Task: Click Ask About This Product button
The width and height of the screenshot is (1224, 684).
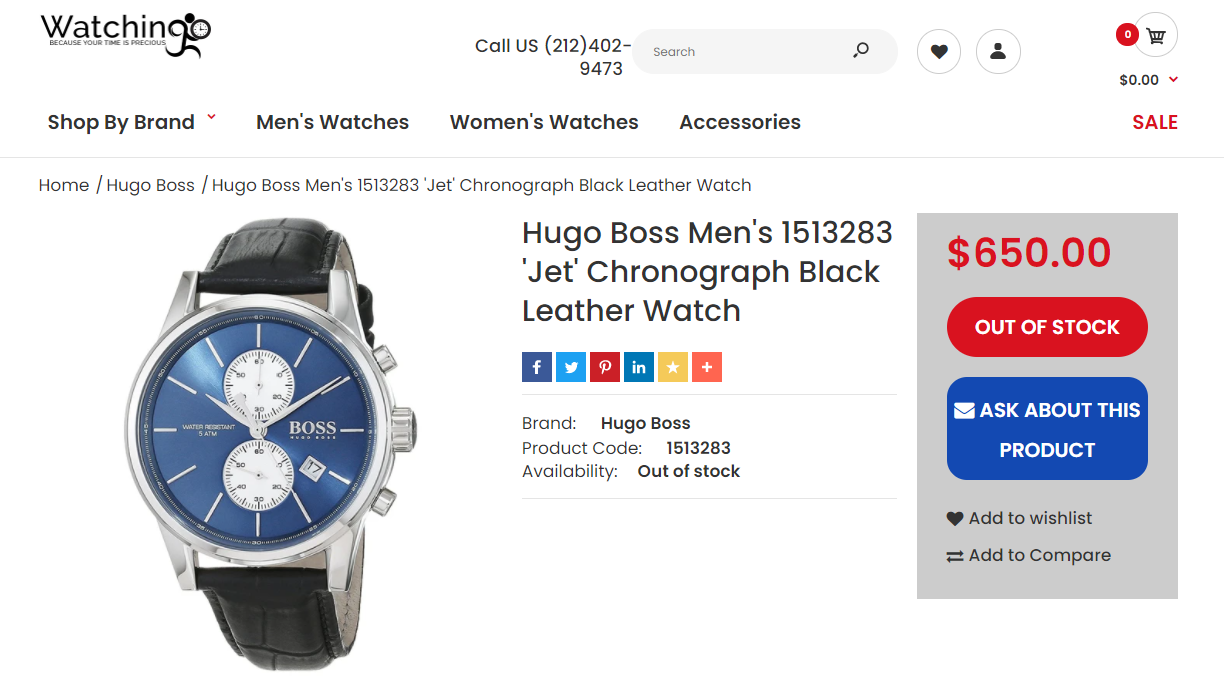Action: coord(1047,429)
